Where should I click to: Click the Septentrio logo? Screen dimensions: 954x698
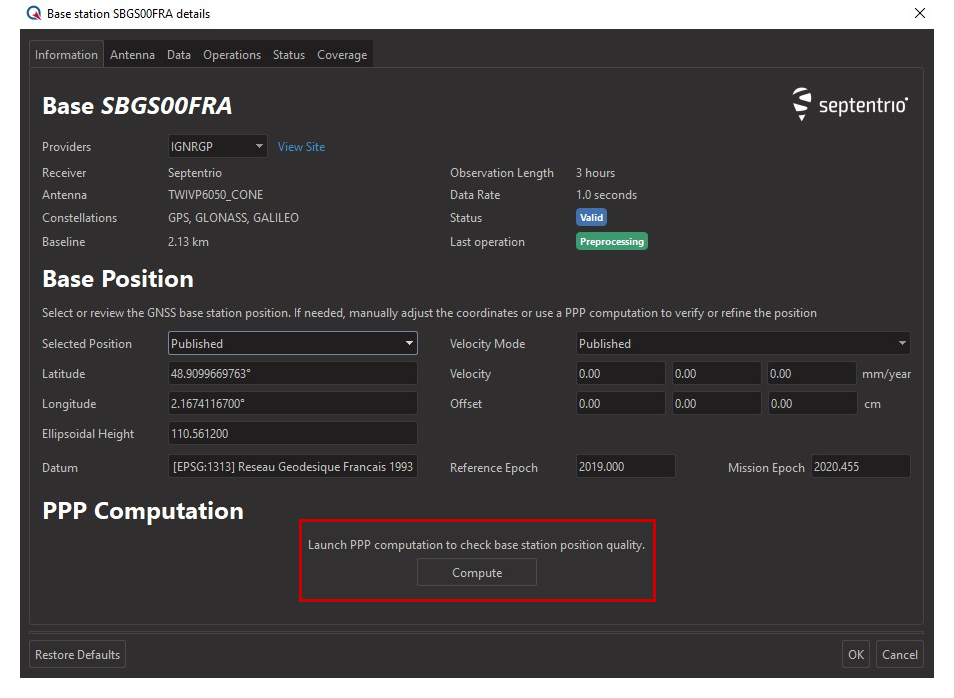point(850,105)
